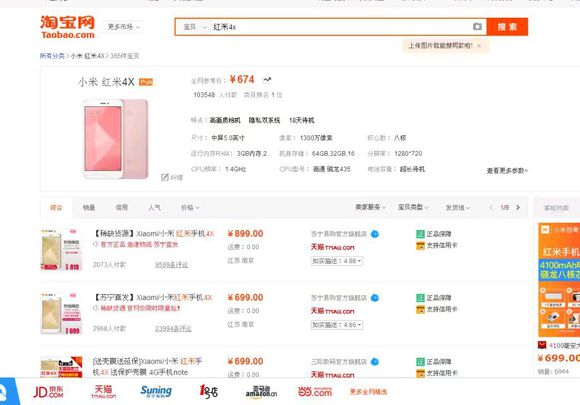Click 23994条评论 link

pyautogui.click(x=173, y=329)
